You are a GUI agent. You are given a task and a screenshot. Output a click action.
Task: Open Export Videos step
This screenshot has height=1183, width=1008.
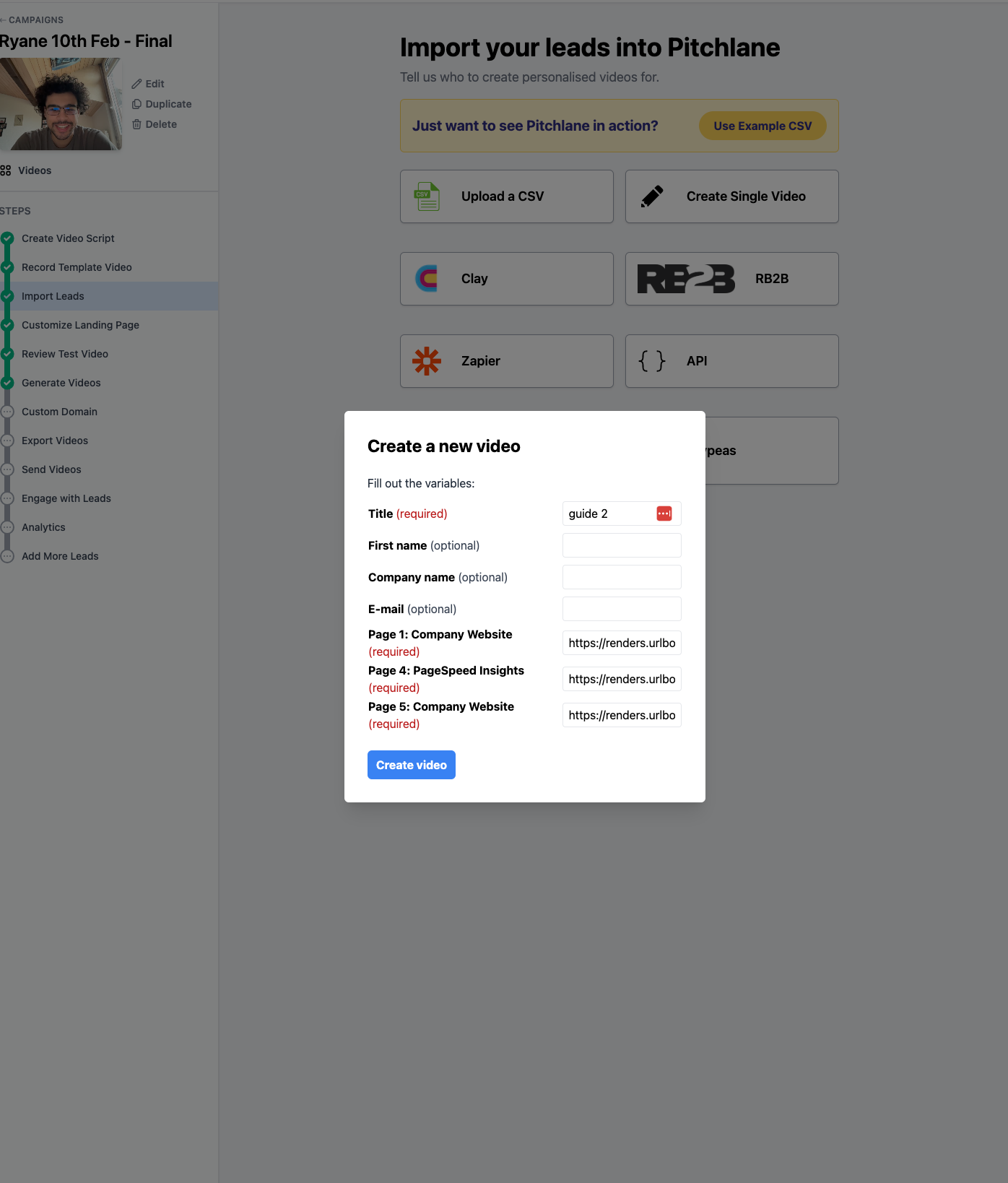(109, 441)
